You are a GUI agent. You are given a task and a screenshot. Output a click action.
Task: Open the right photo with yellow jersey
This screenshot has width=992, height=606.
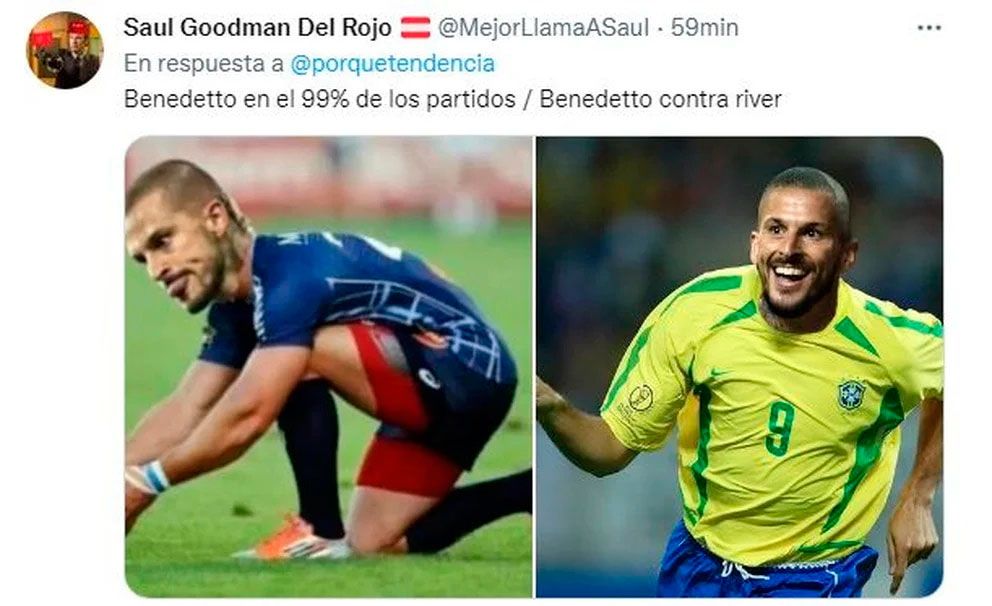(740, 367)
